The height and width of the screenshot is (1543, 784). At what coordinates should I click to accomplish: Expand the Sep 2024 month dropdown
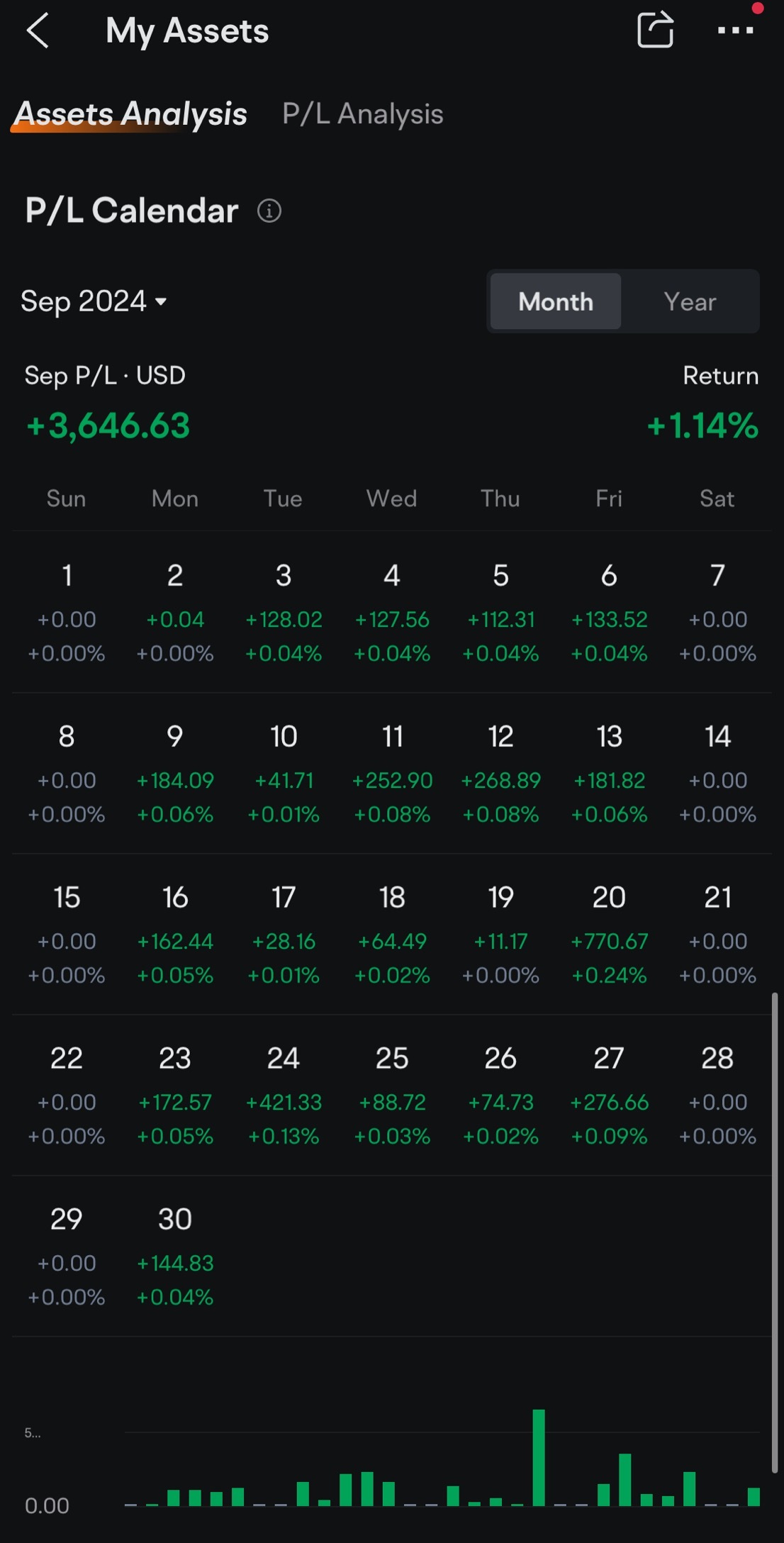pyautogui.click(x=94, y=301)
